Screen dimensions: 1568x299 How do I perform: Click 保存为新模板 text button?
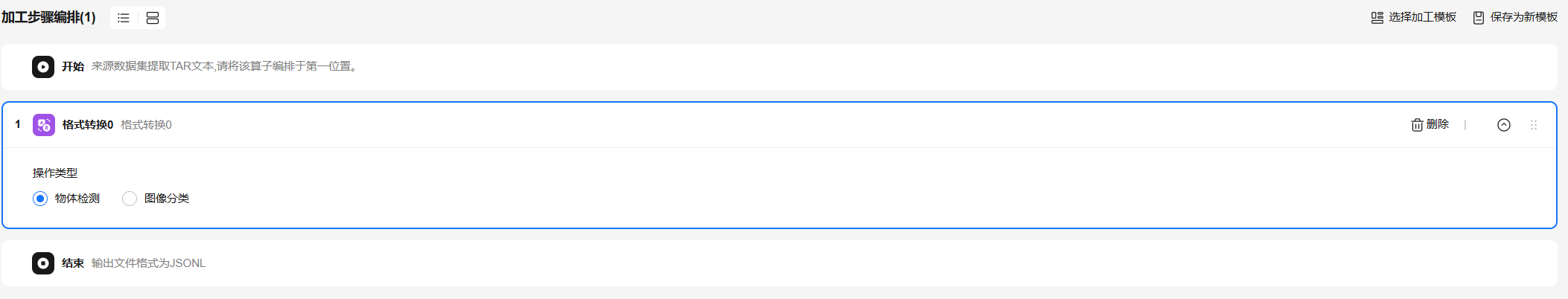tap(1523, 17)
